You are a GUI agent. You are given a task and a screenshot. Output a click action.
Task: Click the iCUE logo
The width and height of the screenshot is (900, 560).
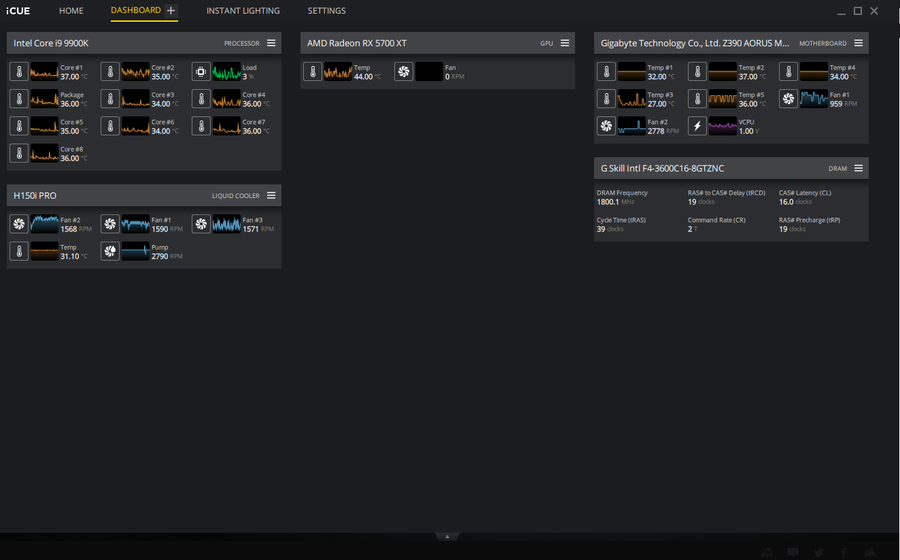[18, 11]
